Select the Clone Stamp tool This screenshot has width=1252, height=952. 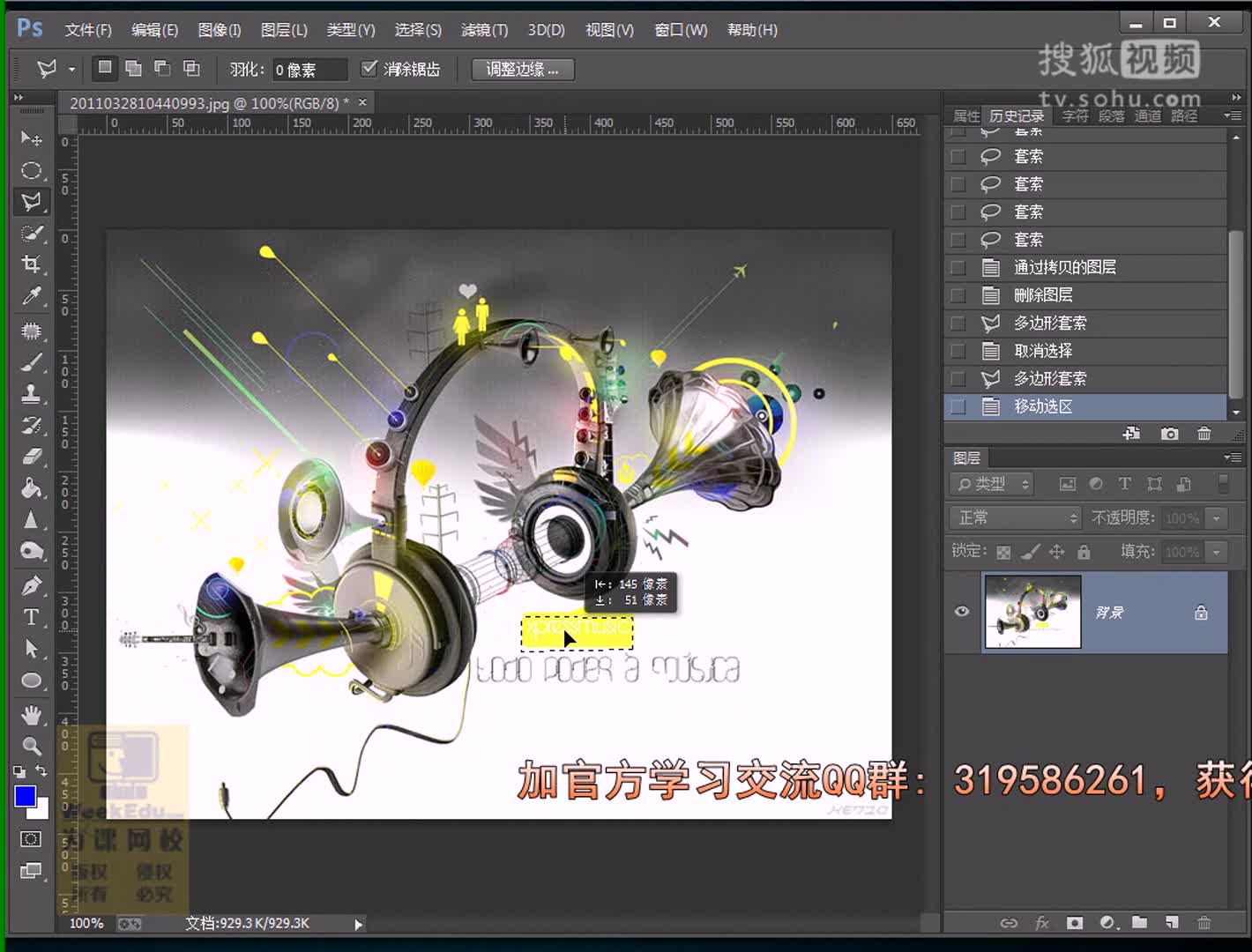coord(32,394)
